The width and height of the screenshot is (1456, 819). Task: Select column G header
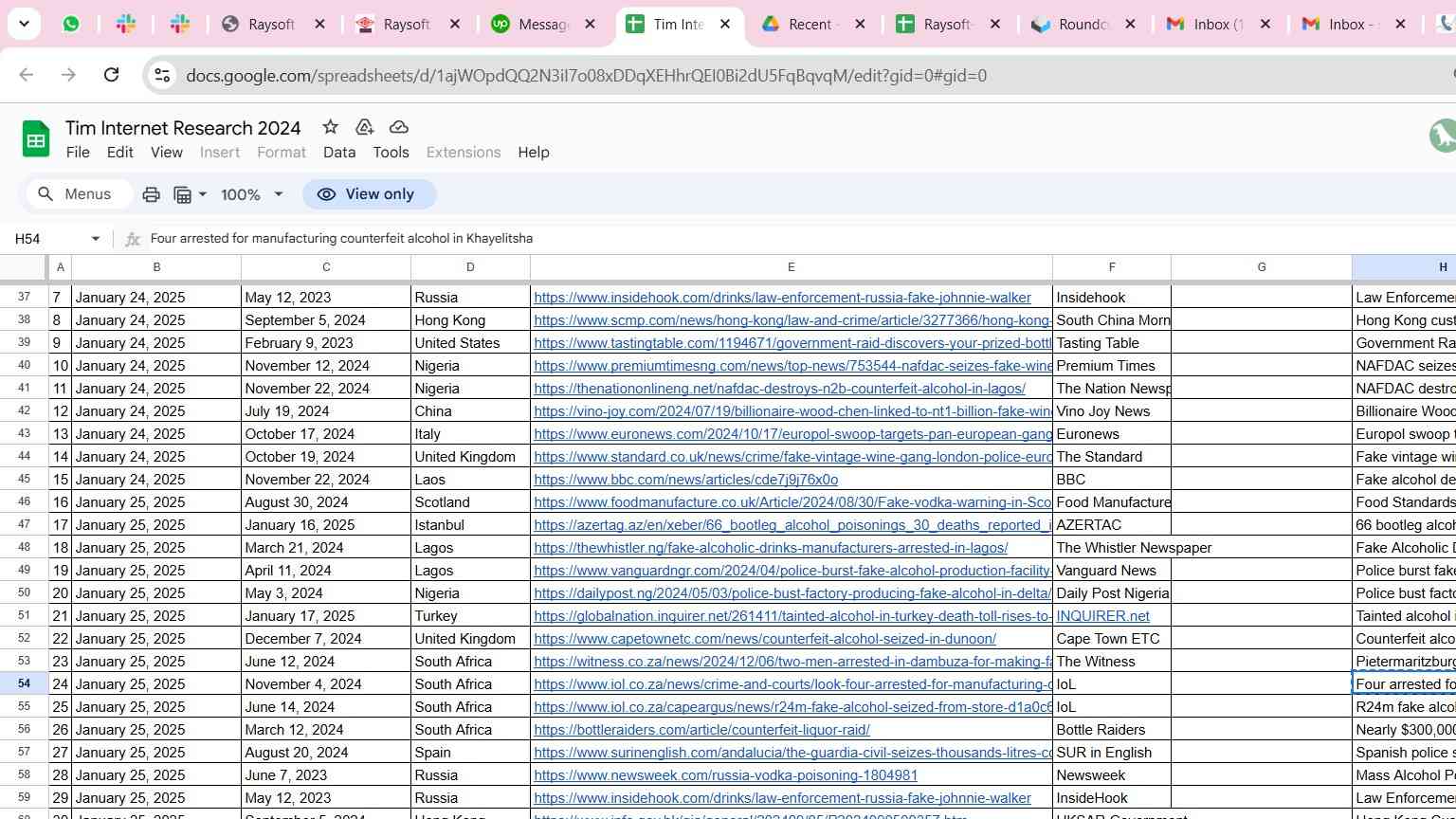tap(1262, 267)
